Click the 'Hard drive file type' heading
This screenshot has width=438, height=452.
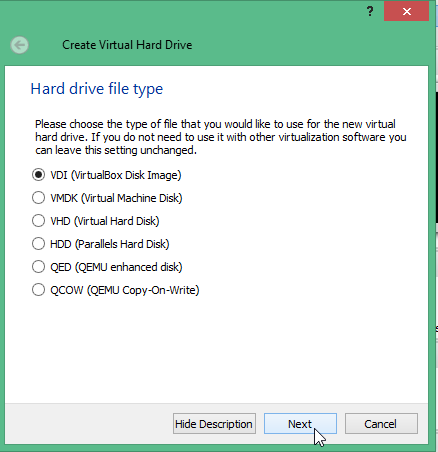coord(97,89)
